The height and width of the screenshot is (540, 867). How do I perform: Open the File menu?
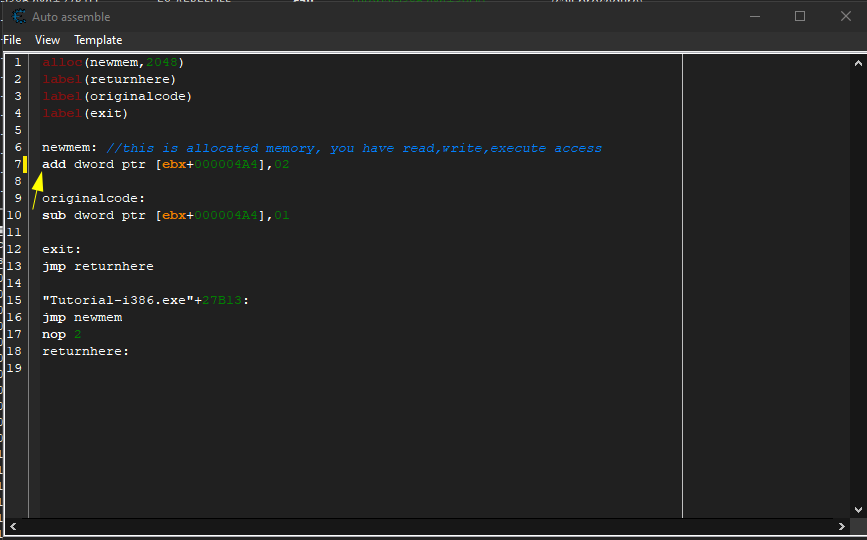coord(12,40)
